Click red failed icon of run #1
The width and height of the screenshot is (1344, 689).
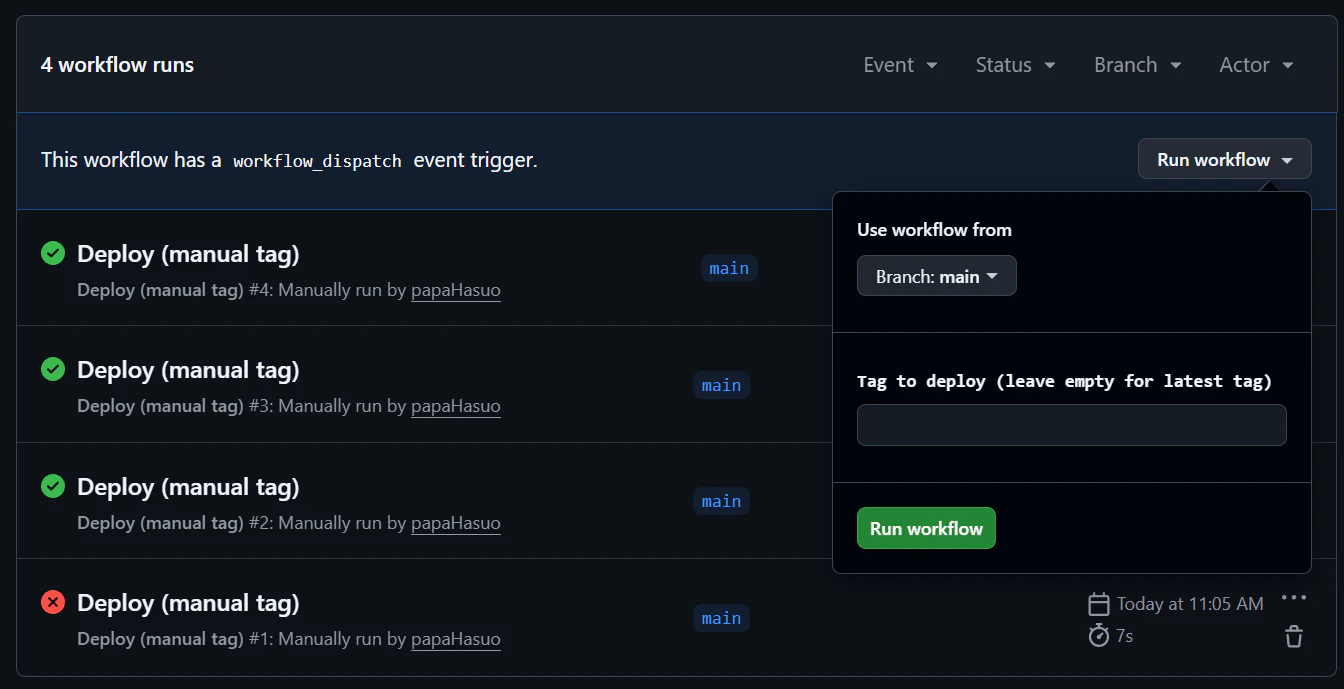click(53, 603)
